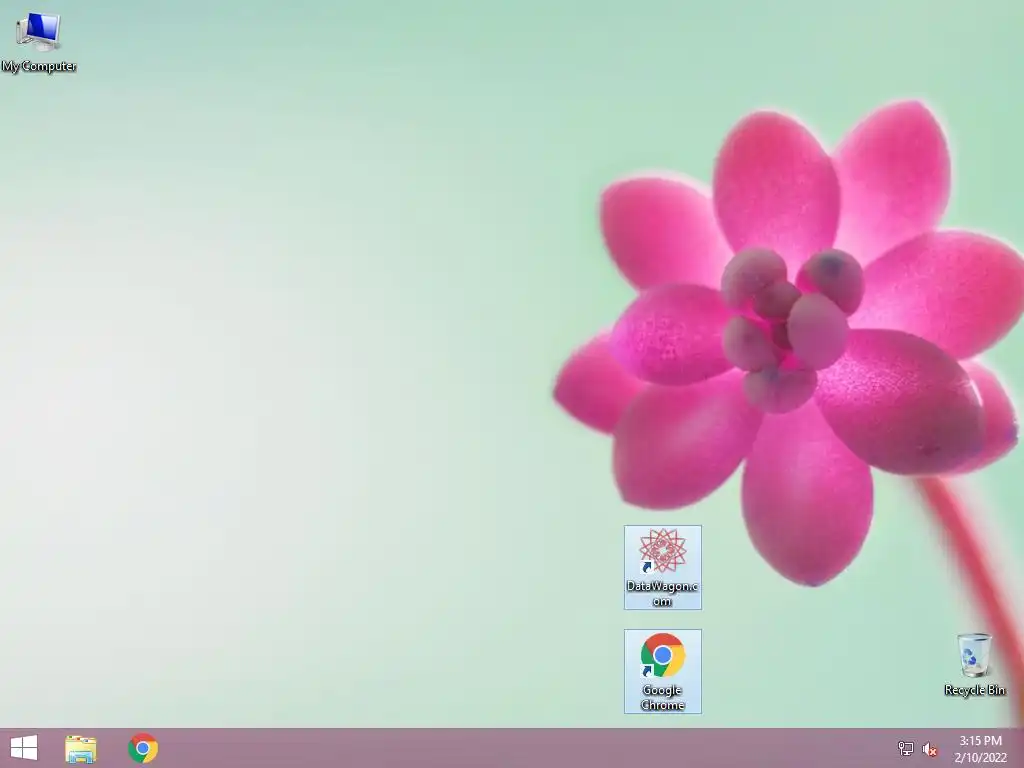This screenshot has height=768, width=1024.
Task: Click the Recycle Bin label text
Action: point(974,690)
